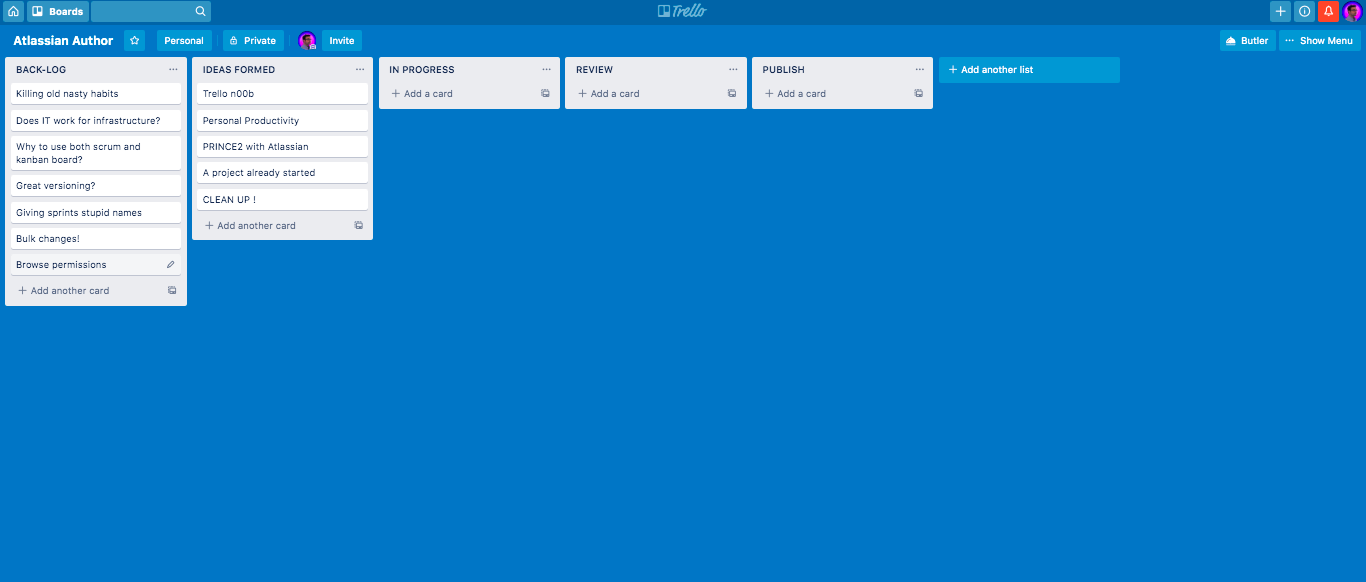
Task: Open the Boards menu
Action: (x=58, y=11)
